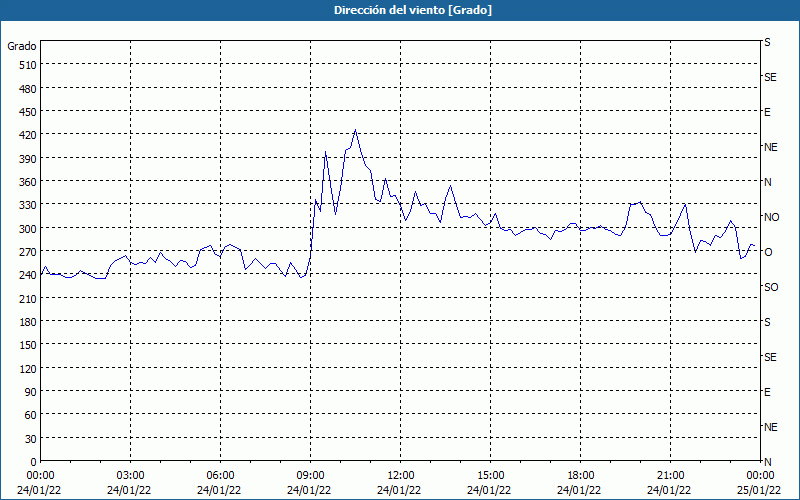
Task: Click the NO compass label
Action: [771, 217]
